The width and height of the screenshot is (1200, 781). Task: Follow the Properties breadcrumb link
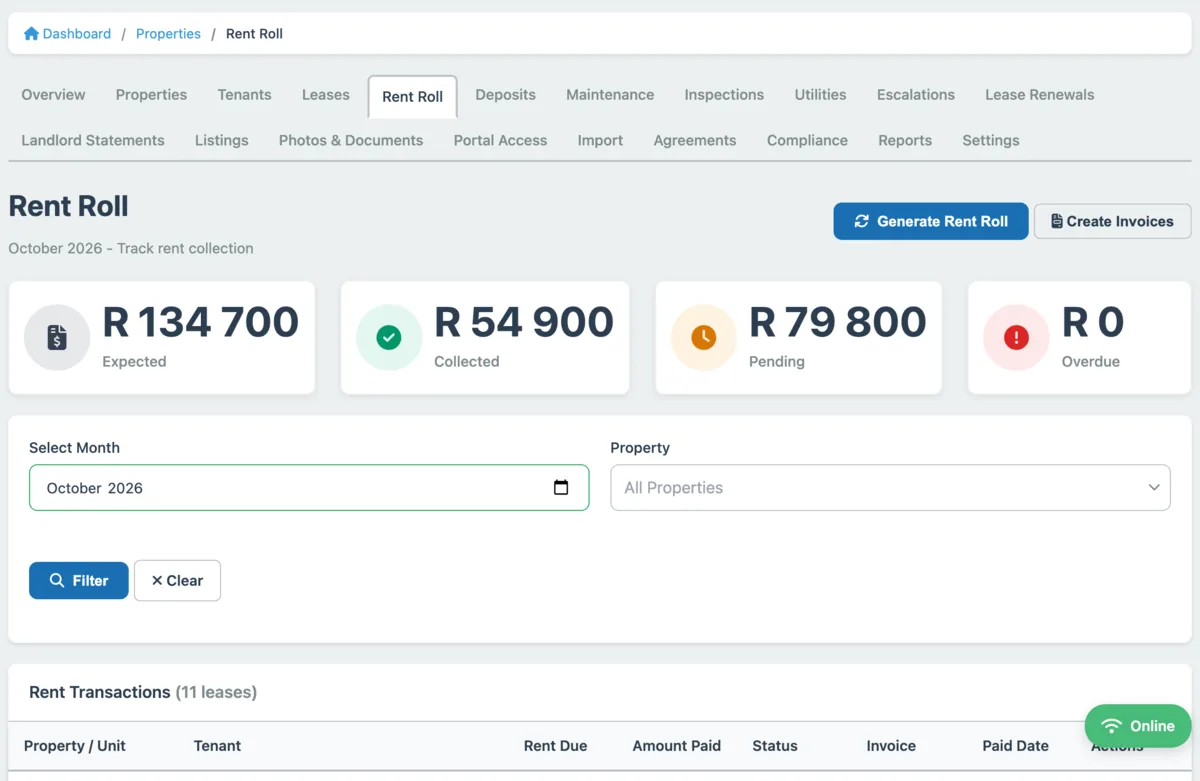pos(168,33)
